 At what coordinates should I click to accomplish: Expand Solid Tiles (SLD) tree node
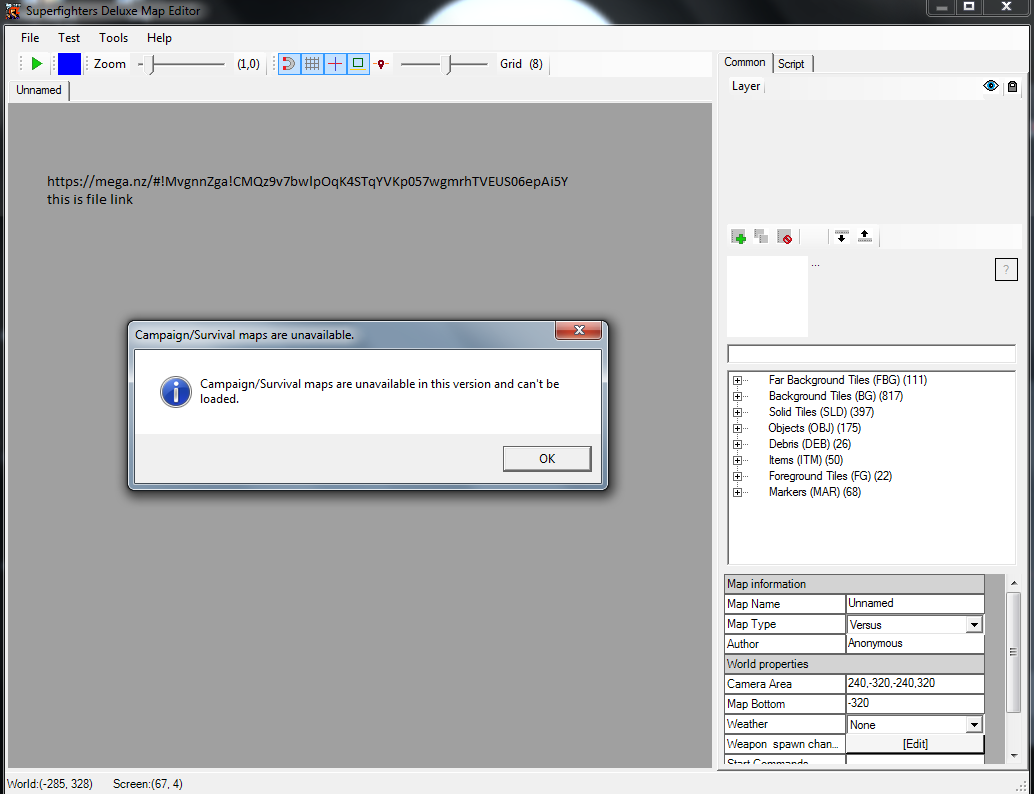click(738, 412)
